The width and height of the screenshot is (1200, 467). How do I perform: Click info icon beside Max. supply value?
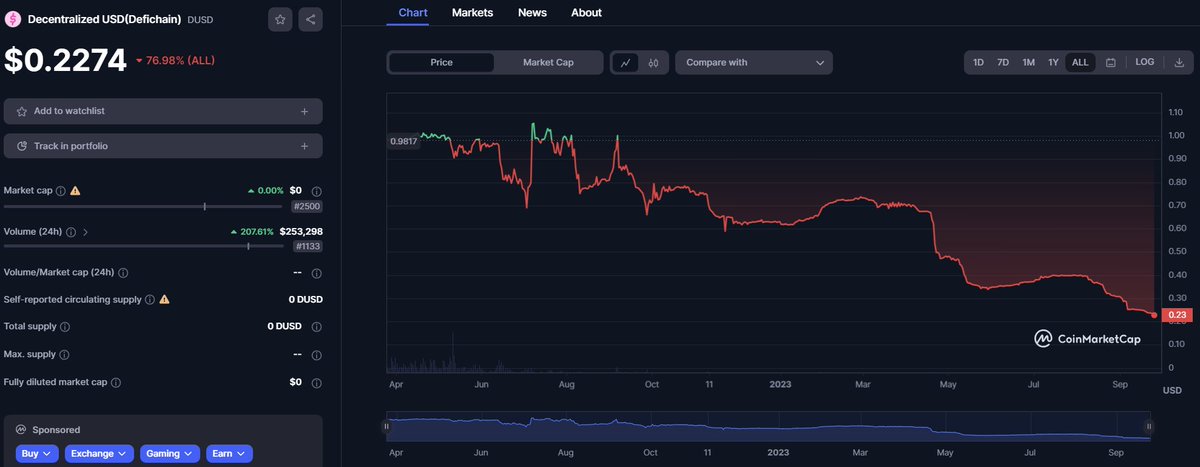pyautogui.click(x=317, y=354)
